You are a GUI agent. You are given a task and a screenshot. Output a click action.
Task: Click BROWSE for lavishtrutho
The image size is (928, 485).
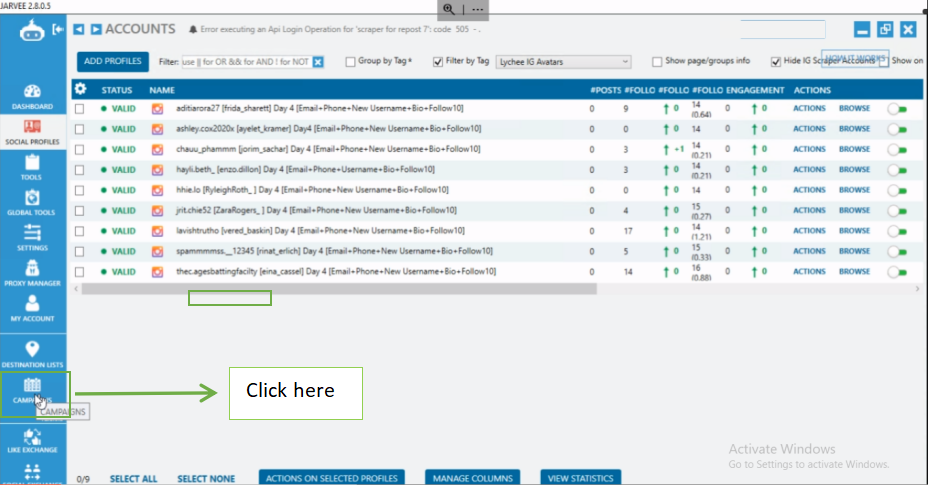point(854,231)
